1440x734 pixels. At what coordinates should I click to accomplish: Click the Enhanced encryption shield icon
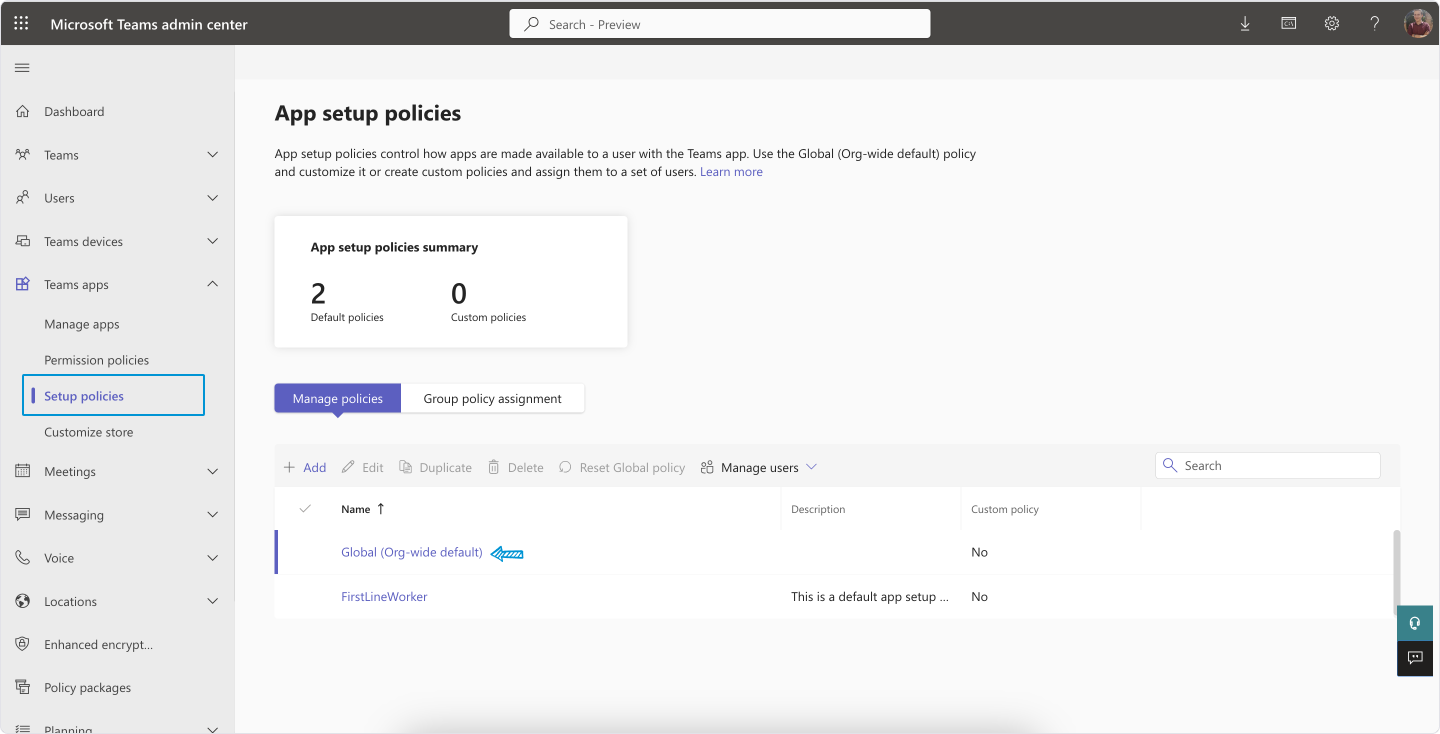pos(23,644)
